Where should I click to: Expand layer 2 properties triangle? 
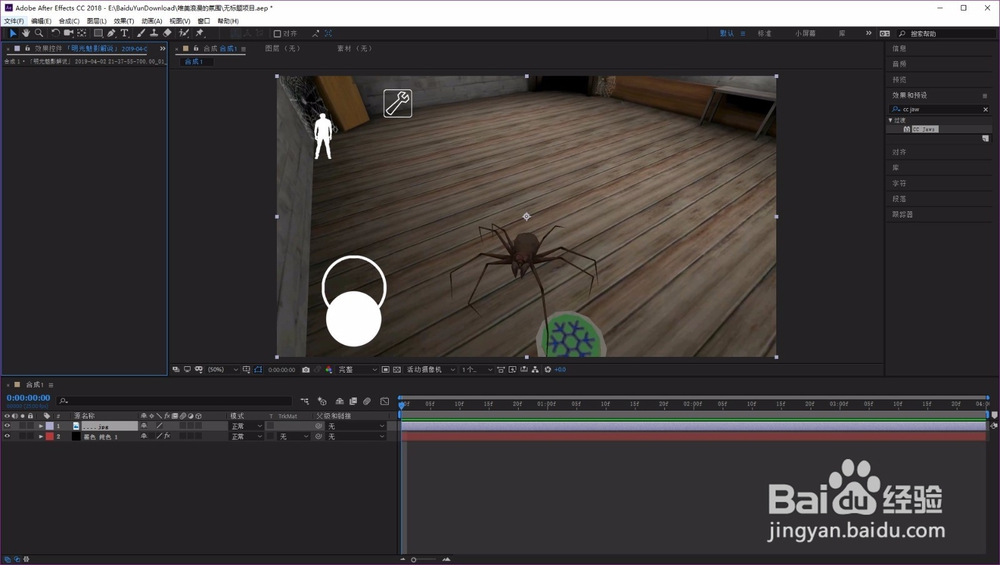41,437
